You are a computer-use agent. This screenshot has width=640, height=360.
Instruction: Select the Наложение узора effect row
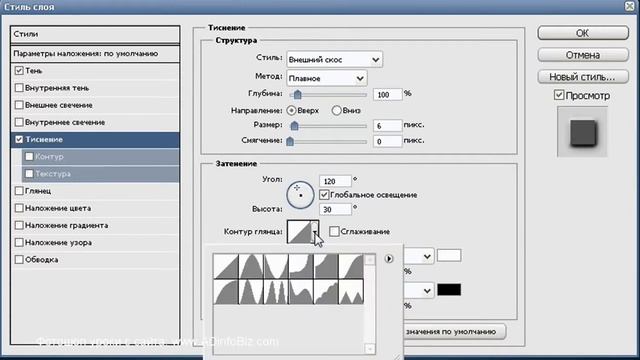point(95,242)
